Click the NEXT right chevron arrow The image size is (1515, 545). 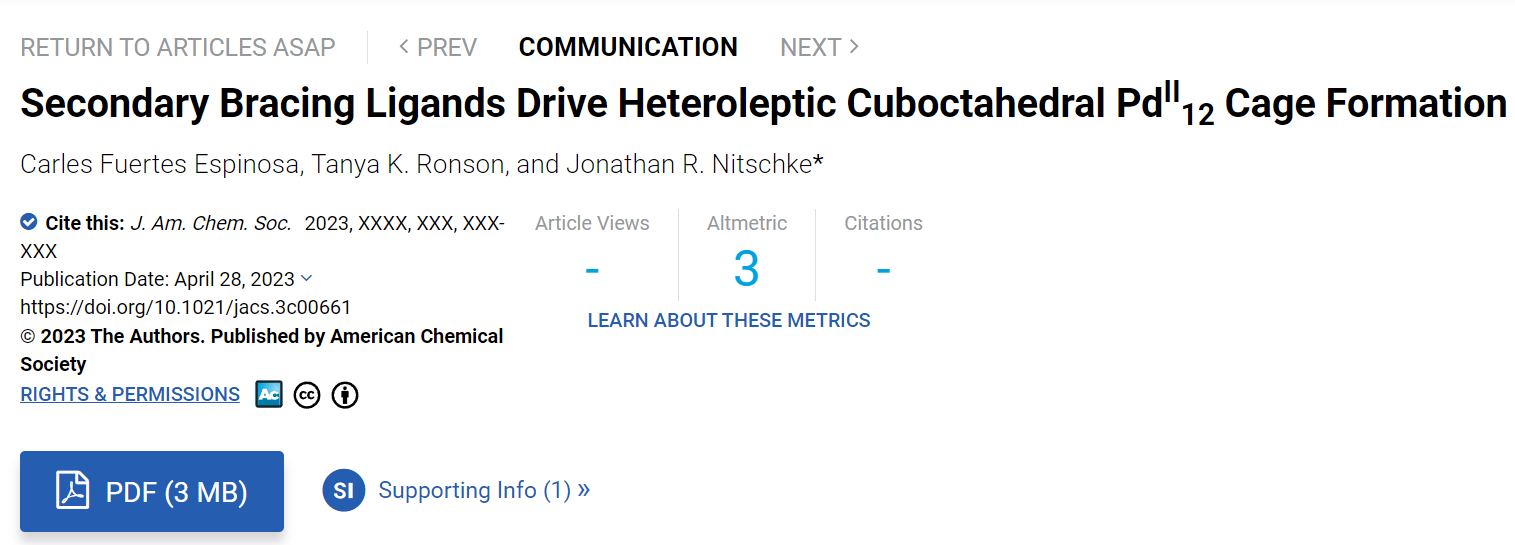coord(853,46)
